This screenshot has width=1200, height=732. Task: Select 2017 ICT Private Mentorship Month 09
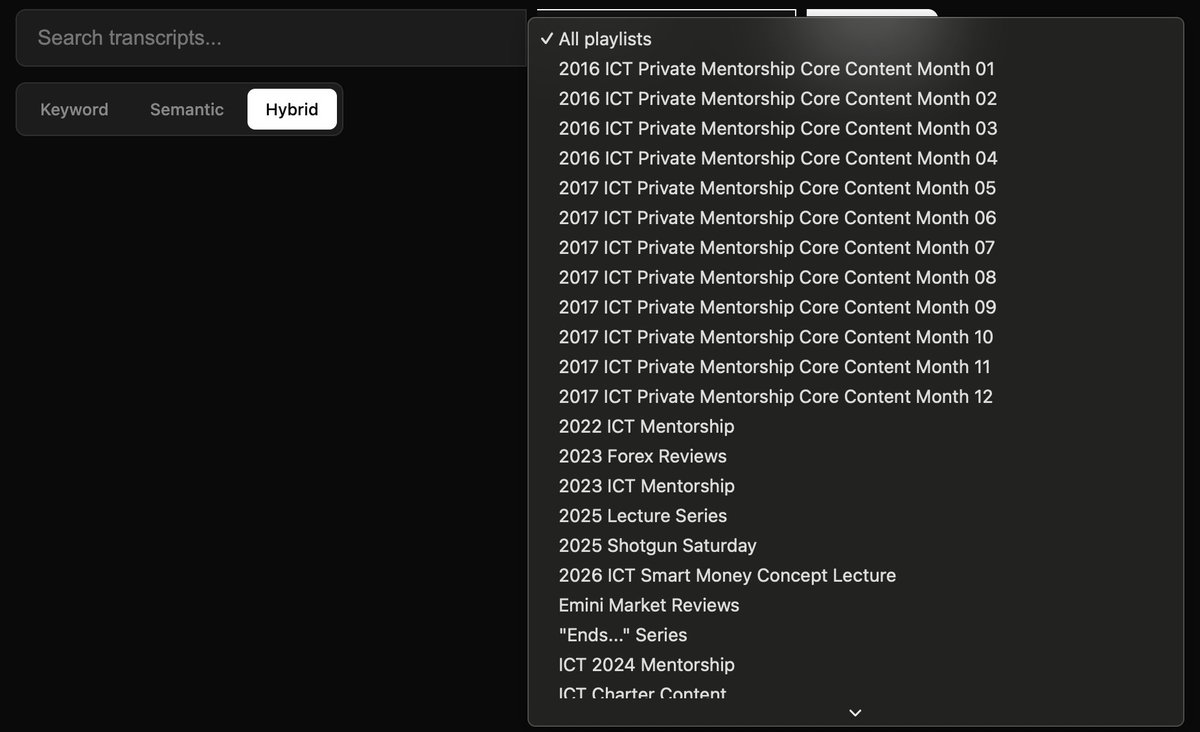(x=855, y=307)
